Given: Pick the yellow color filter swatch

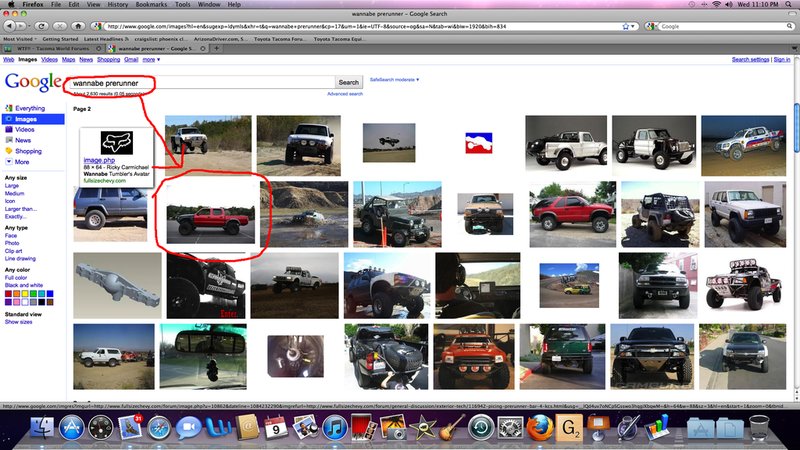Looking at the screenshot, I should (x=24, y=294).
